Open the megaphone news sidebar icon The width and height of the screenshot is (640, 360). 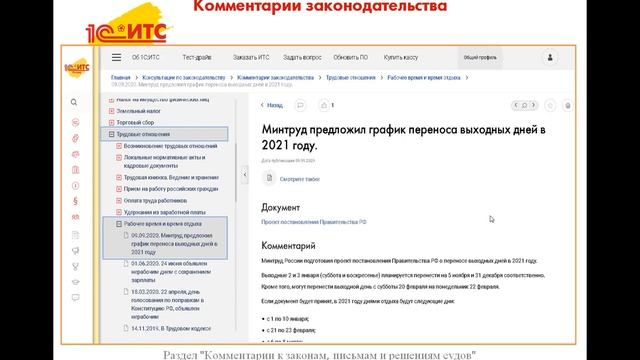[x=76, y=251]
